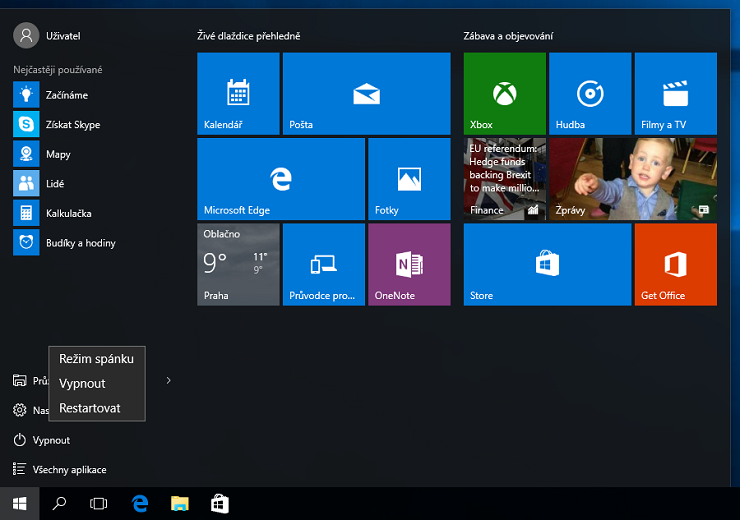Open Získat Skype from most used

tap(72, 124)
